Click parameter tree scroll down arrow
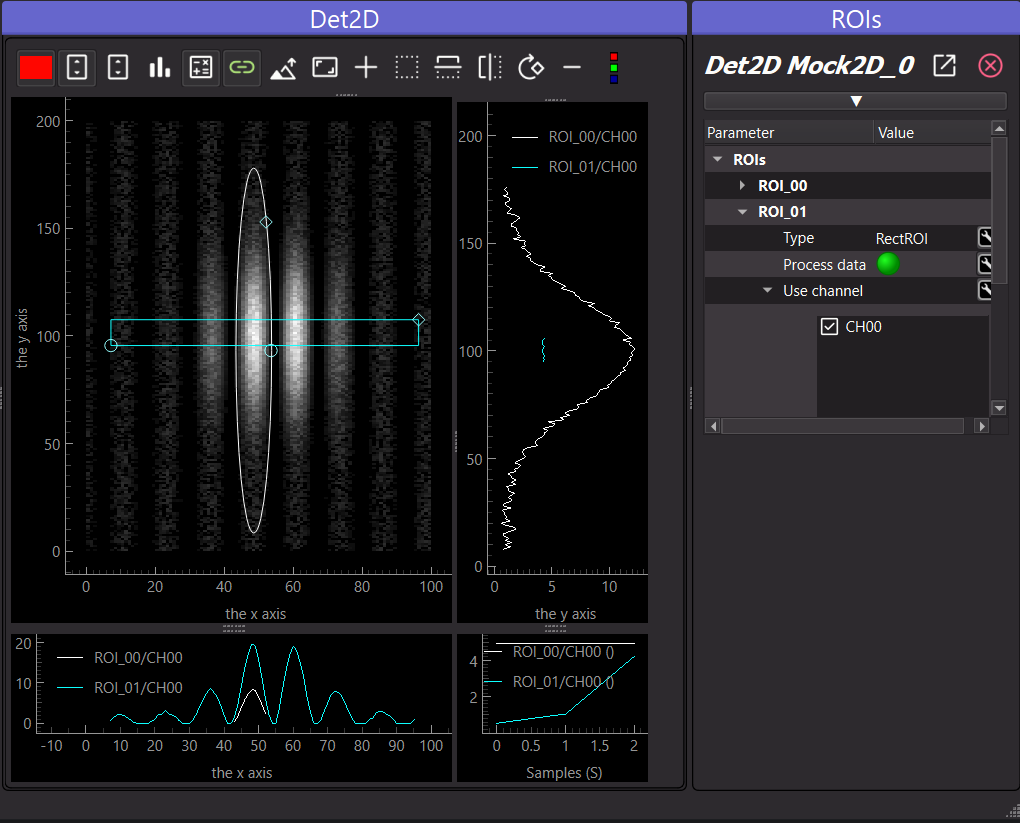 (x=999, y=408)
